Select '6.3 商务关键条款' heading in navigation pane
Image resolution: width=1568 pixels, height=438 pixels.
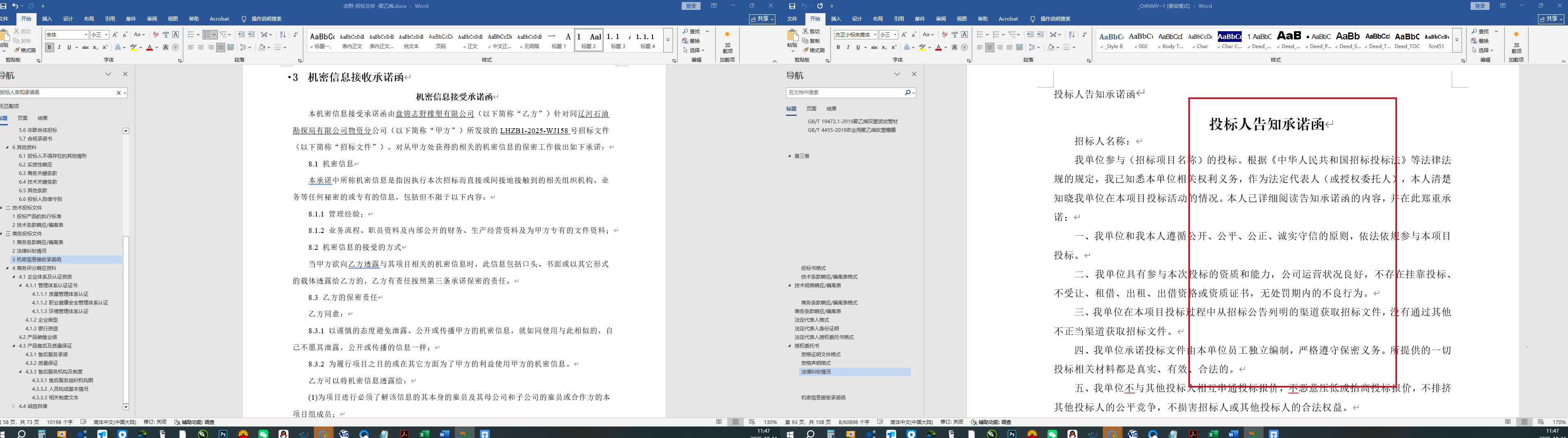38,173
